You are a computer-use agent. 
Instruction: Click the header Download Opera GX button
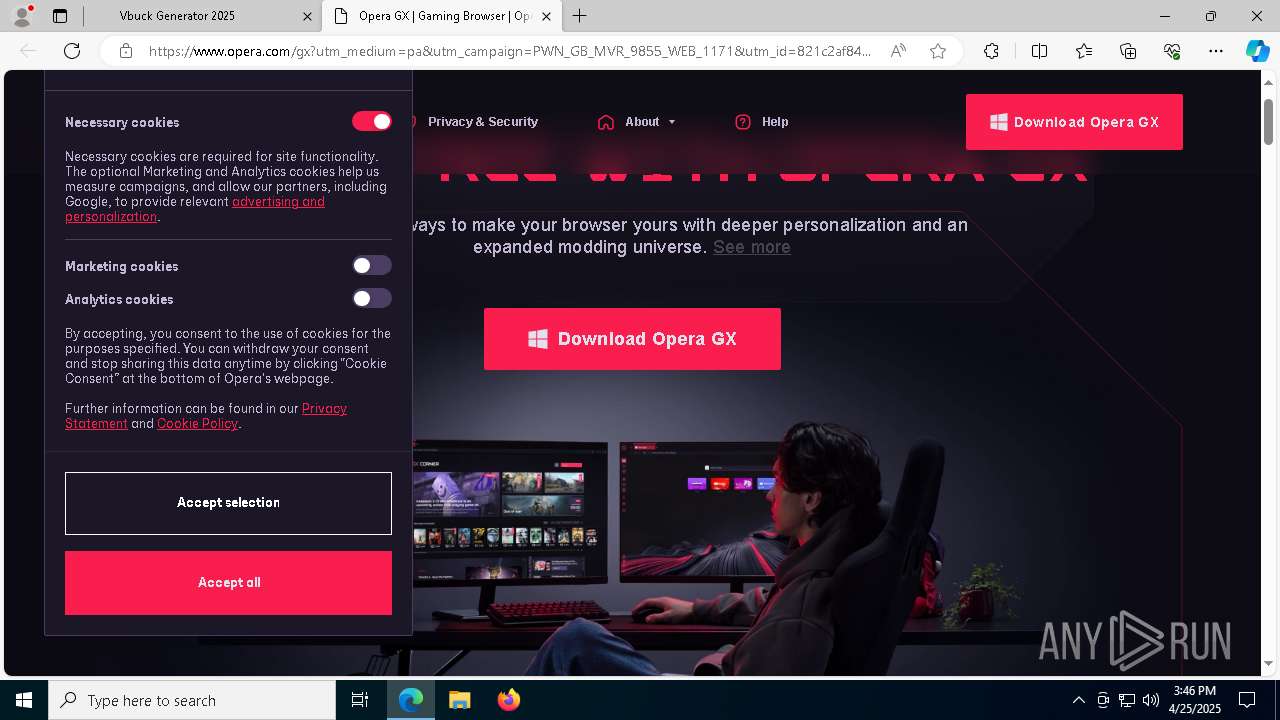tap(1074, 122)
